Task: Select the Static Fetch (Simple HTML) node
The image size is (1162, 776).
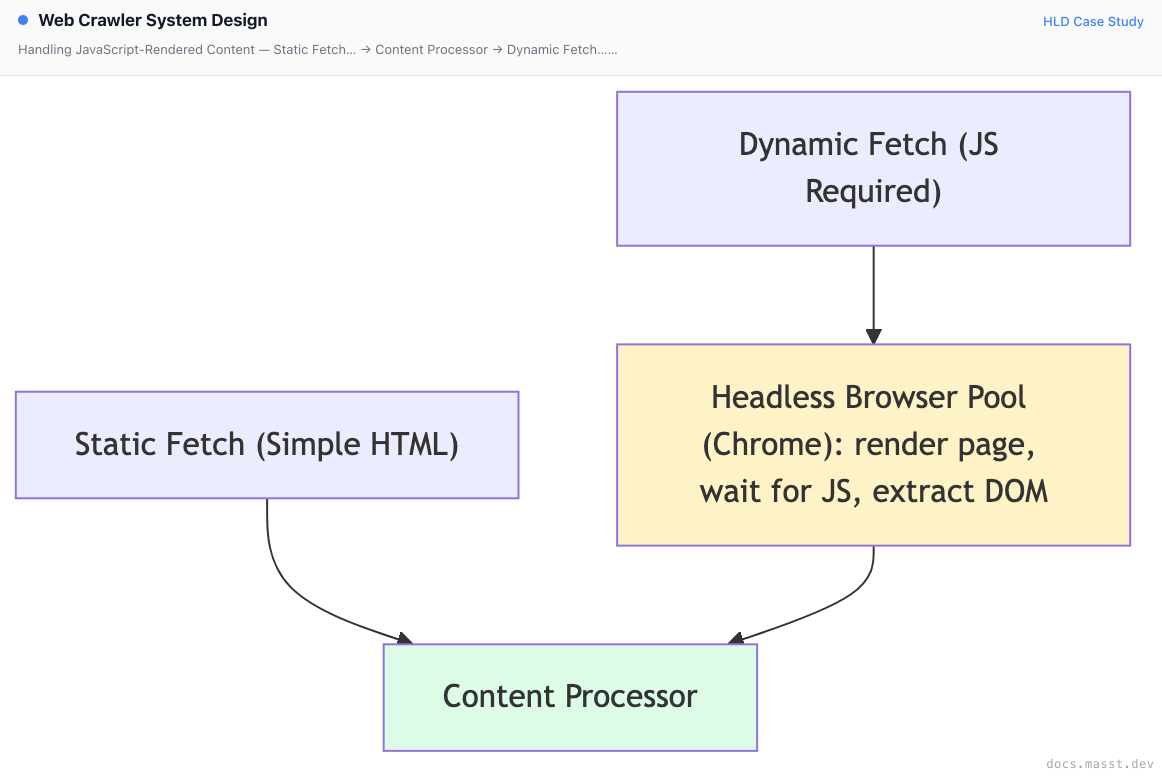Action: click(x=267, y=445)
